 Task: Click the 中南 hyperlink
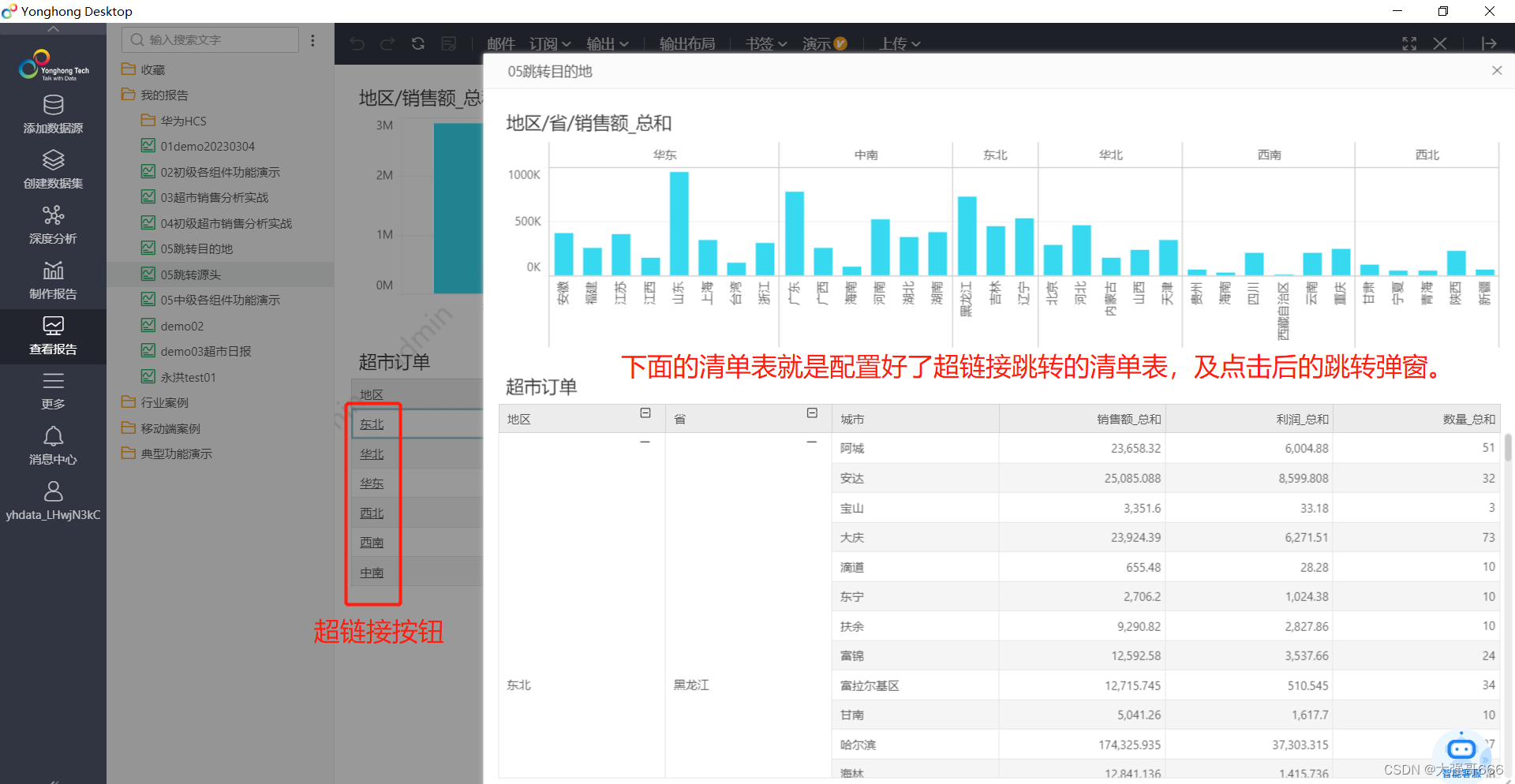tap(372, 573)
